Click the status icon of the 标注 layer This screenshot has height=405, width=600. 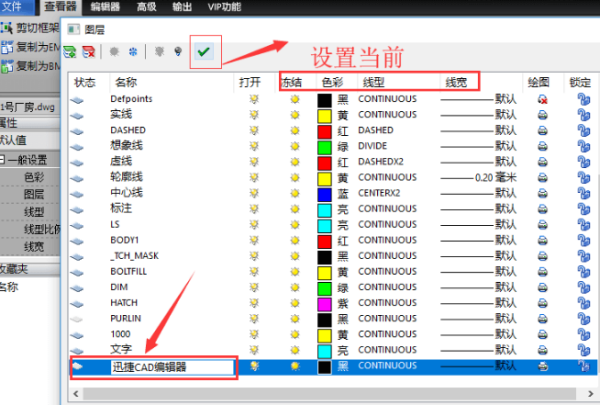pyautogui.click(x=77, y=209)
